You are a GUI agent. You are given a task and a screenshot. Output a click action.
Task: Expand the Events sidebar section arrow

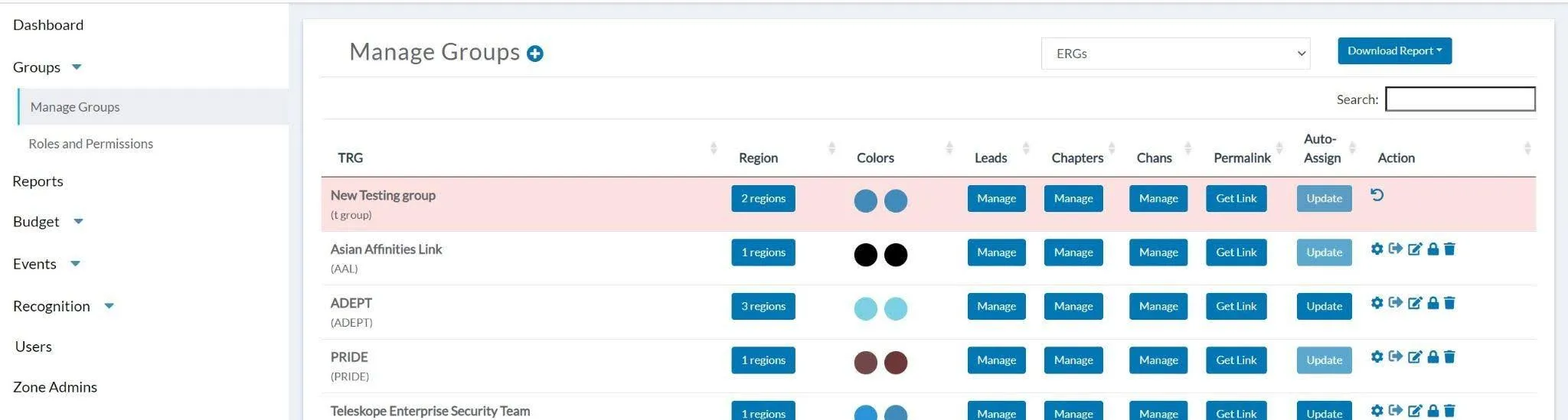pyautogui.click(x=75, y=264)
